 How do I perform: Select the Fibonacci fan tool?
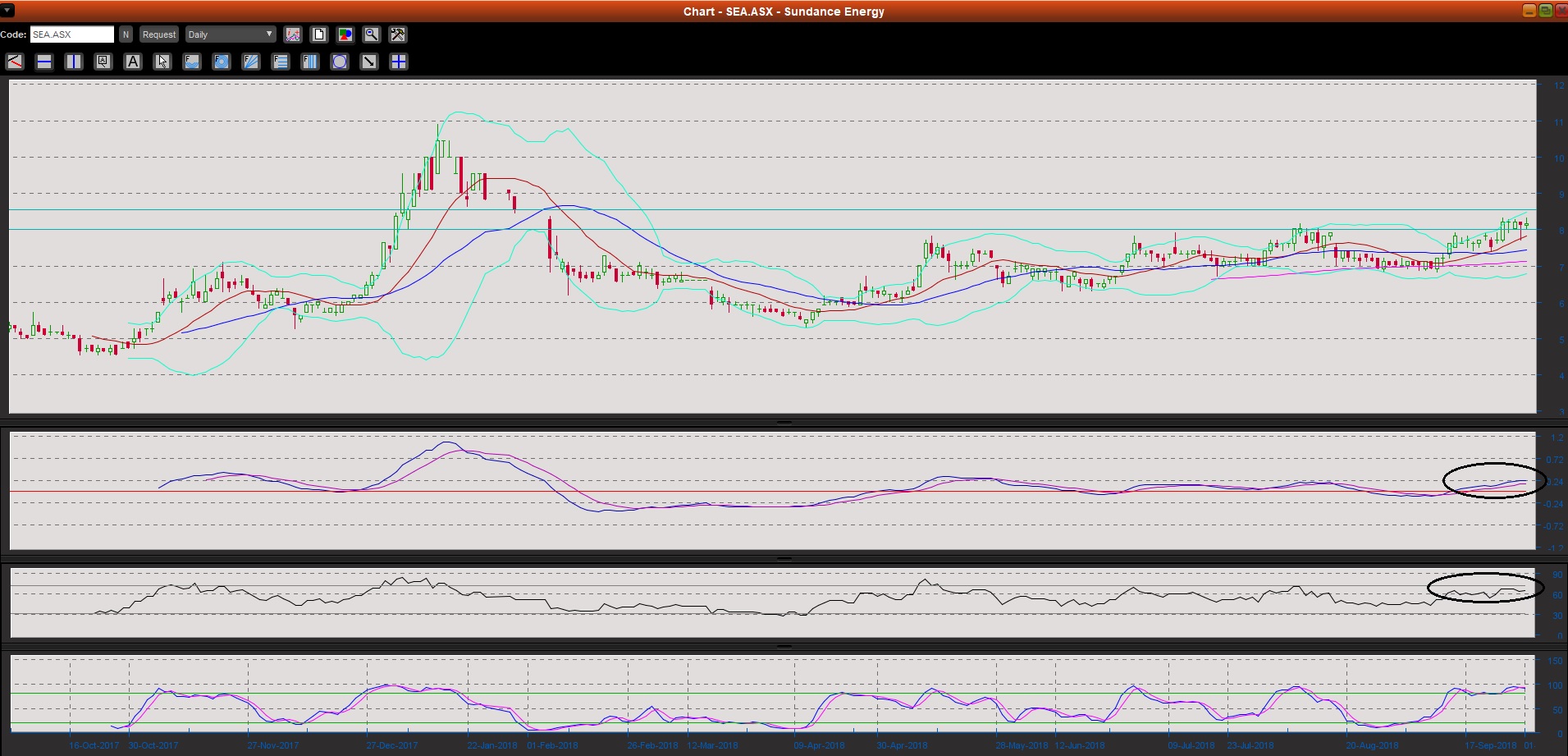[251, 62]
